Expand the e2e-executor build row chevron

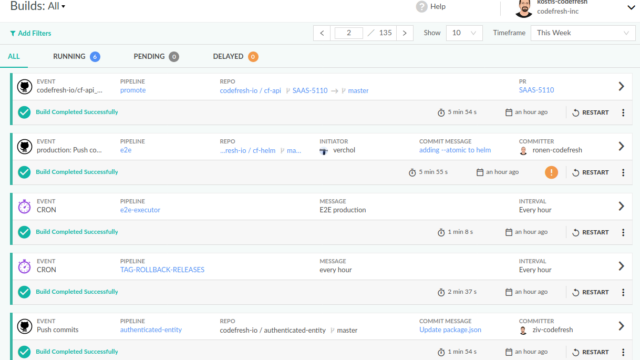pos(621,206)
